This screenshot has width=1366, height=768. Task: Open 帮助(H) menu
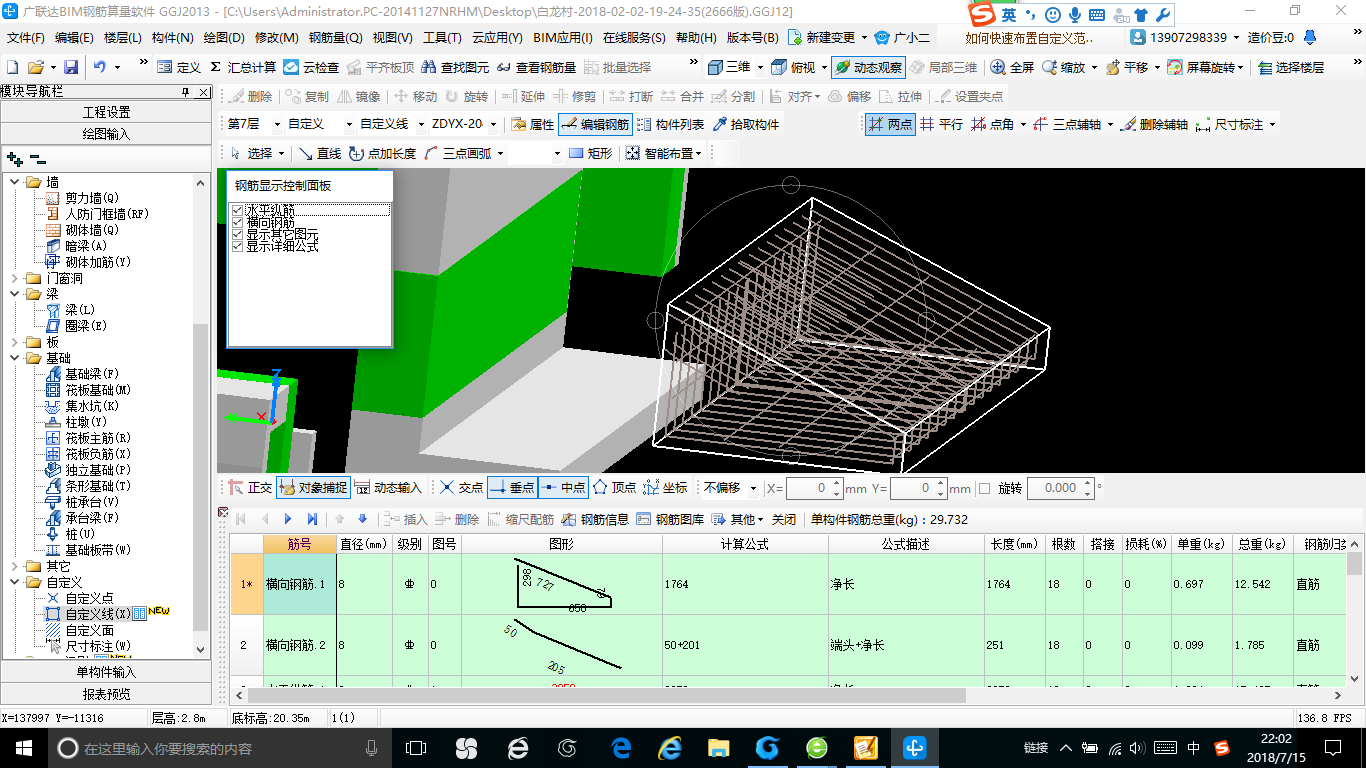coord(696,38)
